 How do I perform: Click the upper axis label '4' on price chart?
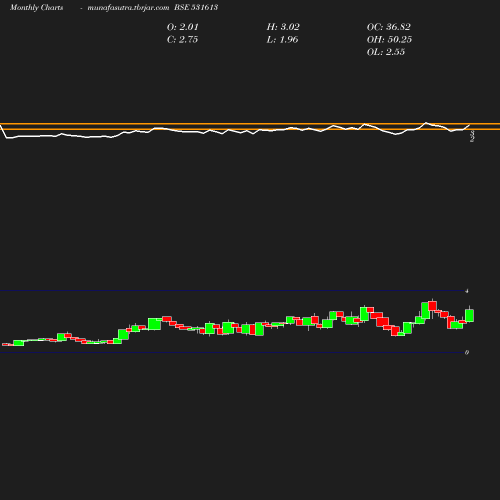[x=467, y=291]
